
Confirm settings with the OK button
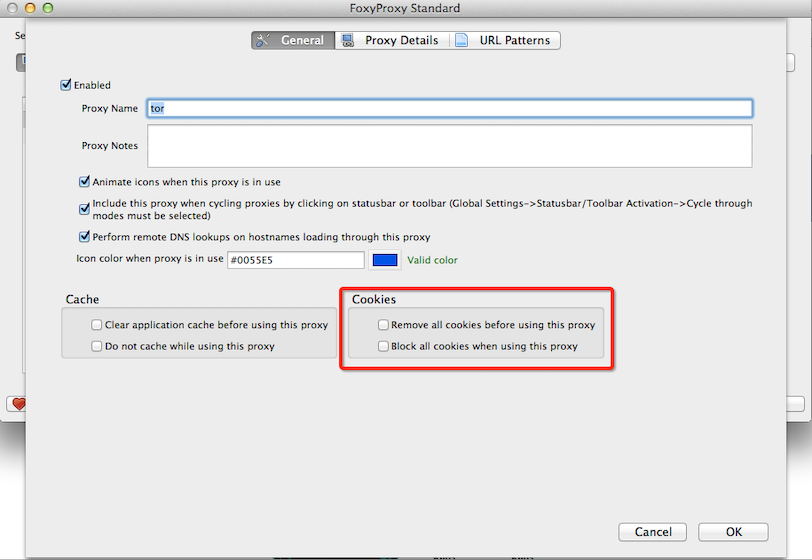tap(733, 532)
